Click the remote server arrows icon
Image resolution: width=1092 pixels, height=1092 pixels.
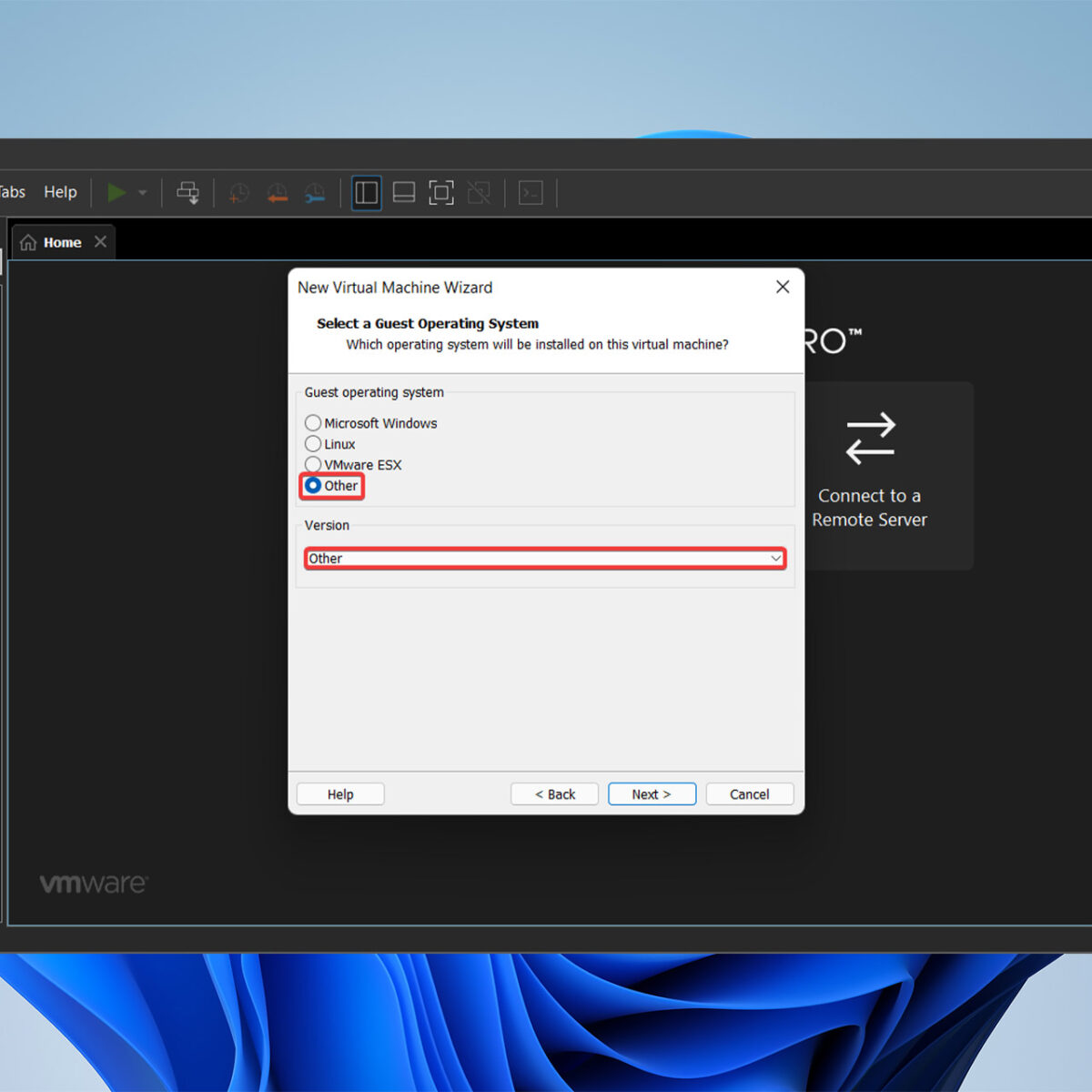(871, 439)
